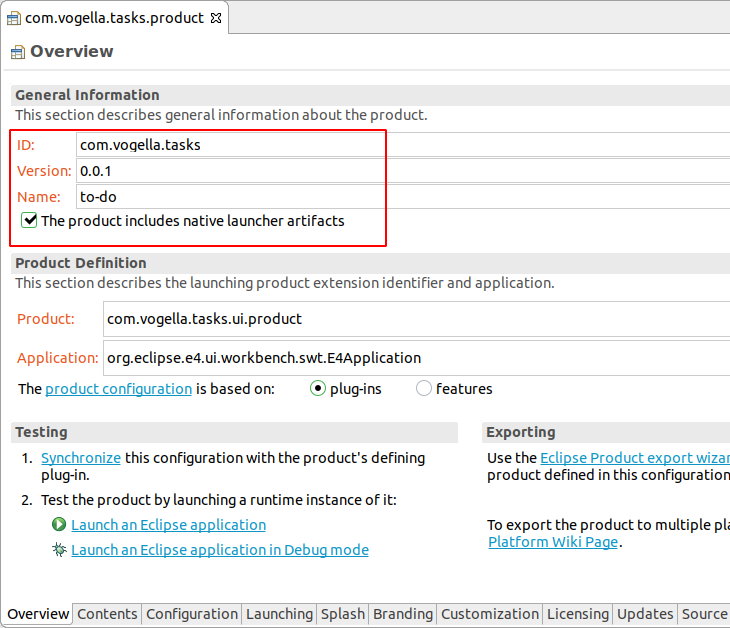Switch to the Updates tab
This screenshot has width=730, height=628.
pos(645,614)
